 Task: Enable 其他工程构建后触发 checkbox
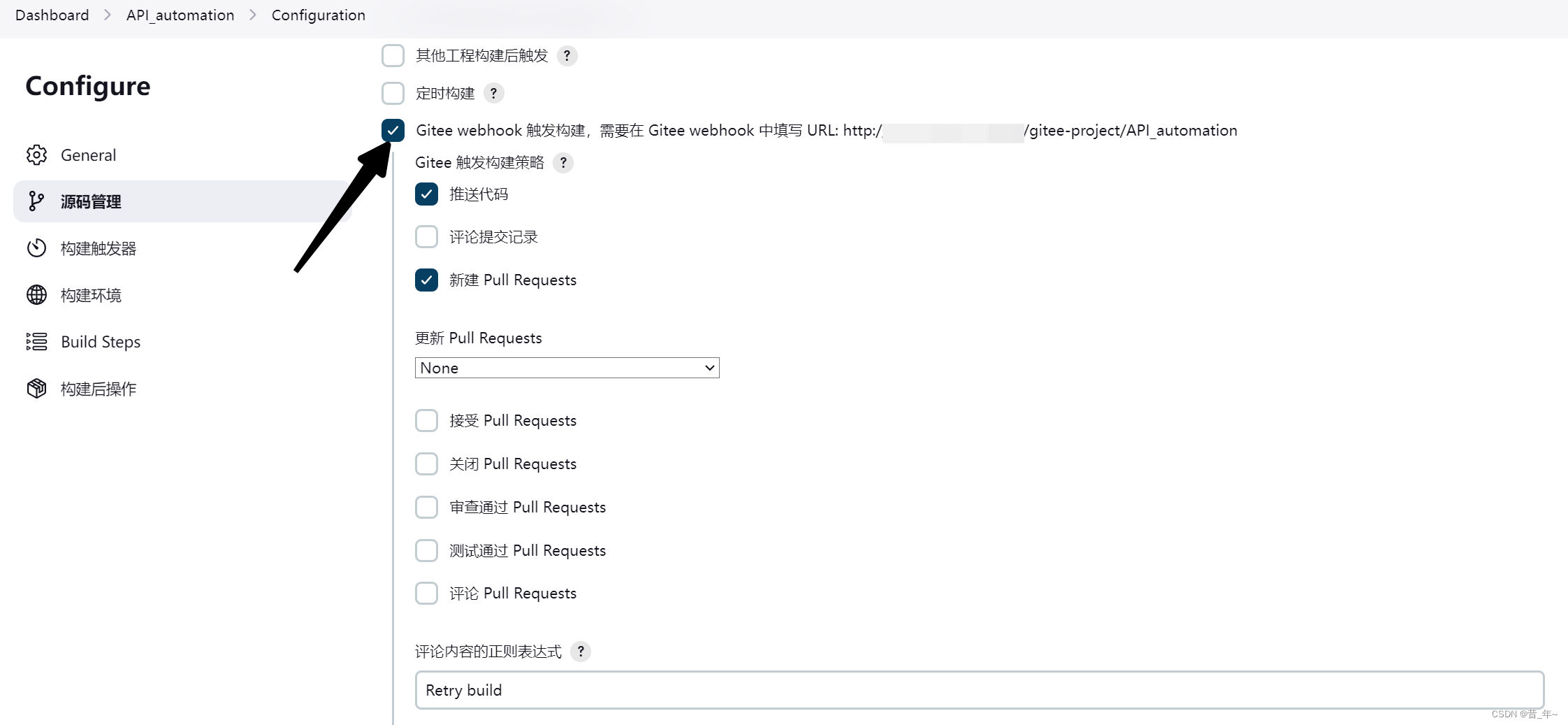(x=393, y=55)
